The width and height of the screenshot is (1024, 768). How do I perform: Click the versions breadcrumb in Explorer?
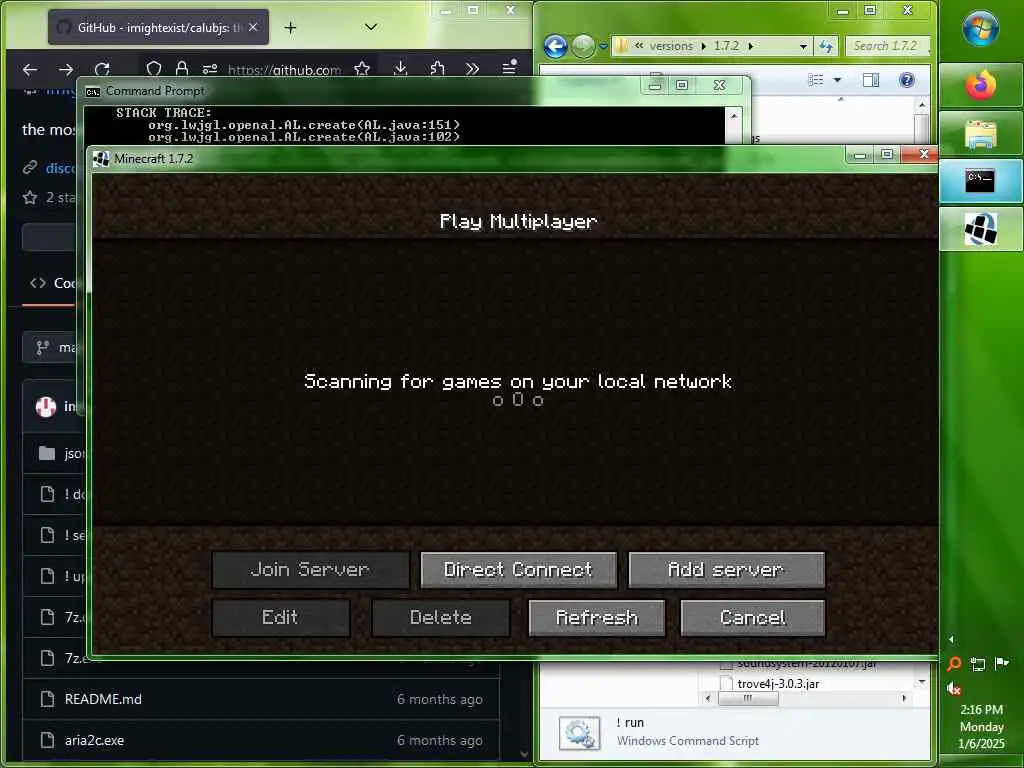coord(671,46)
